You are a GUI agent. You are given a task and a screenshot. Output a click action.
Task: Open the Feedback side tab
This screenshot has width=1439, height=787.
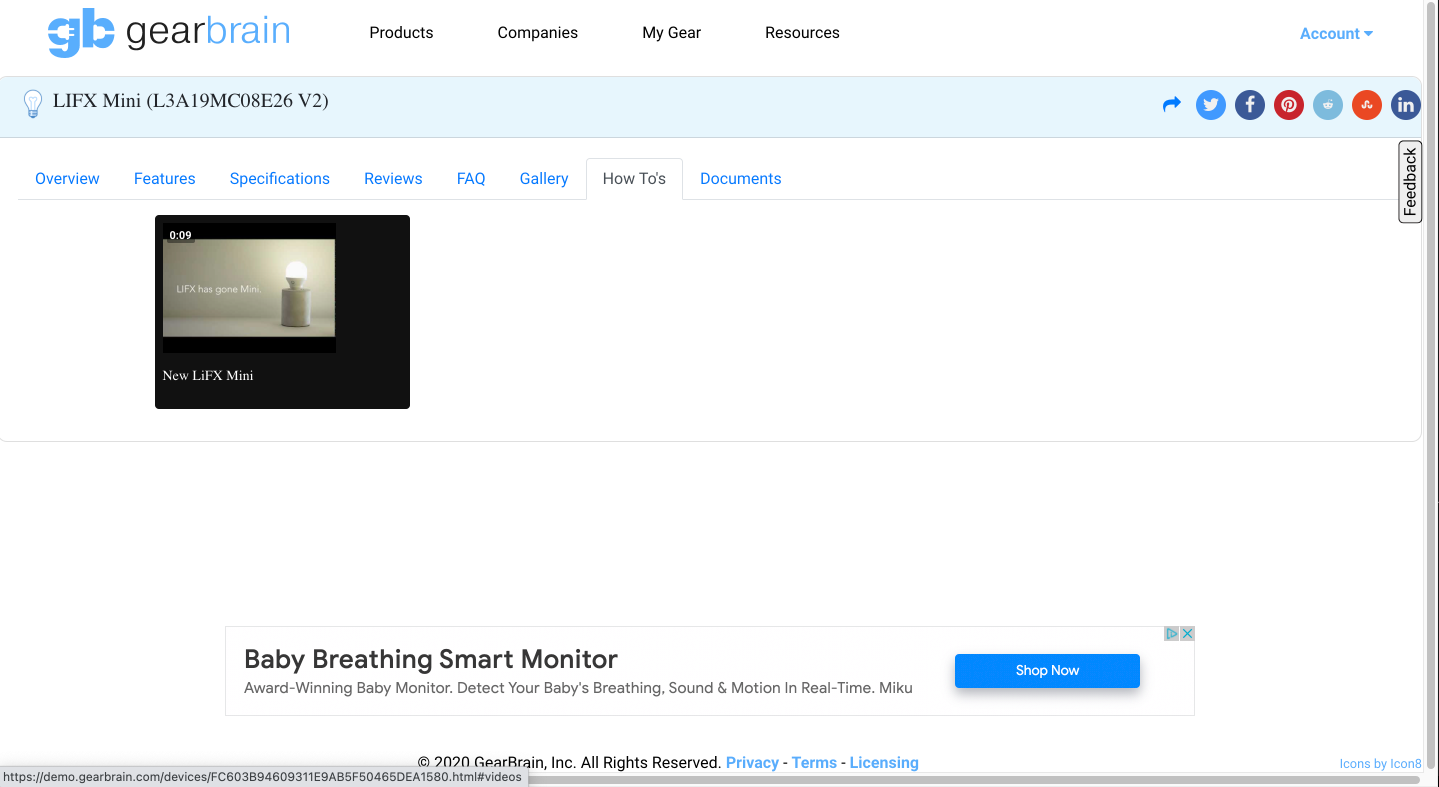1410,182
